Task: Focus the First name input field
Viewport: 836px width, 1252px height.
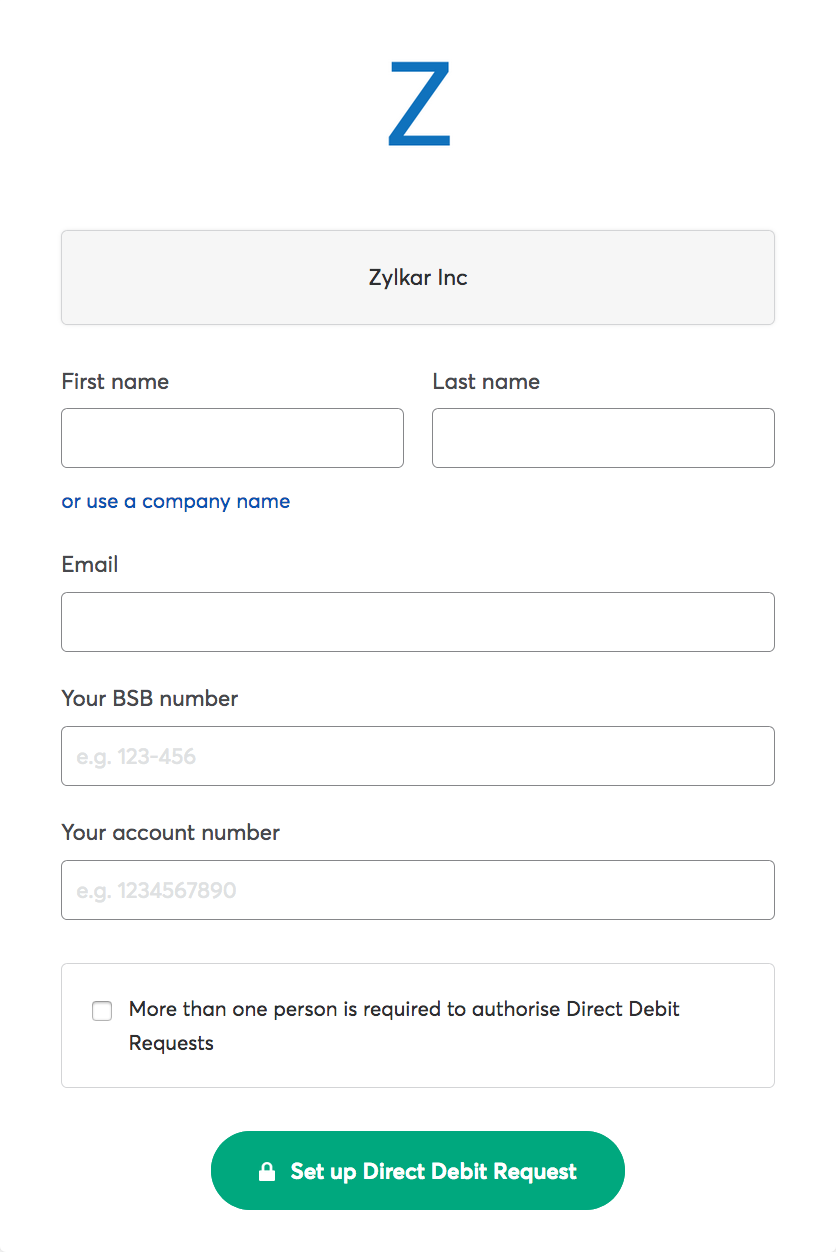Action: [x=232, y=438]
